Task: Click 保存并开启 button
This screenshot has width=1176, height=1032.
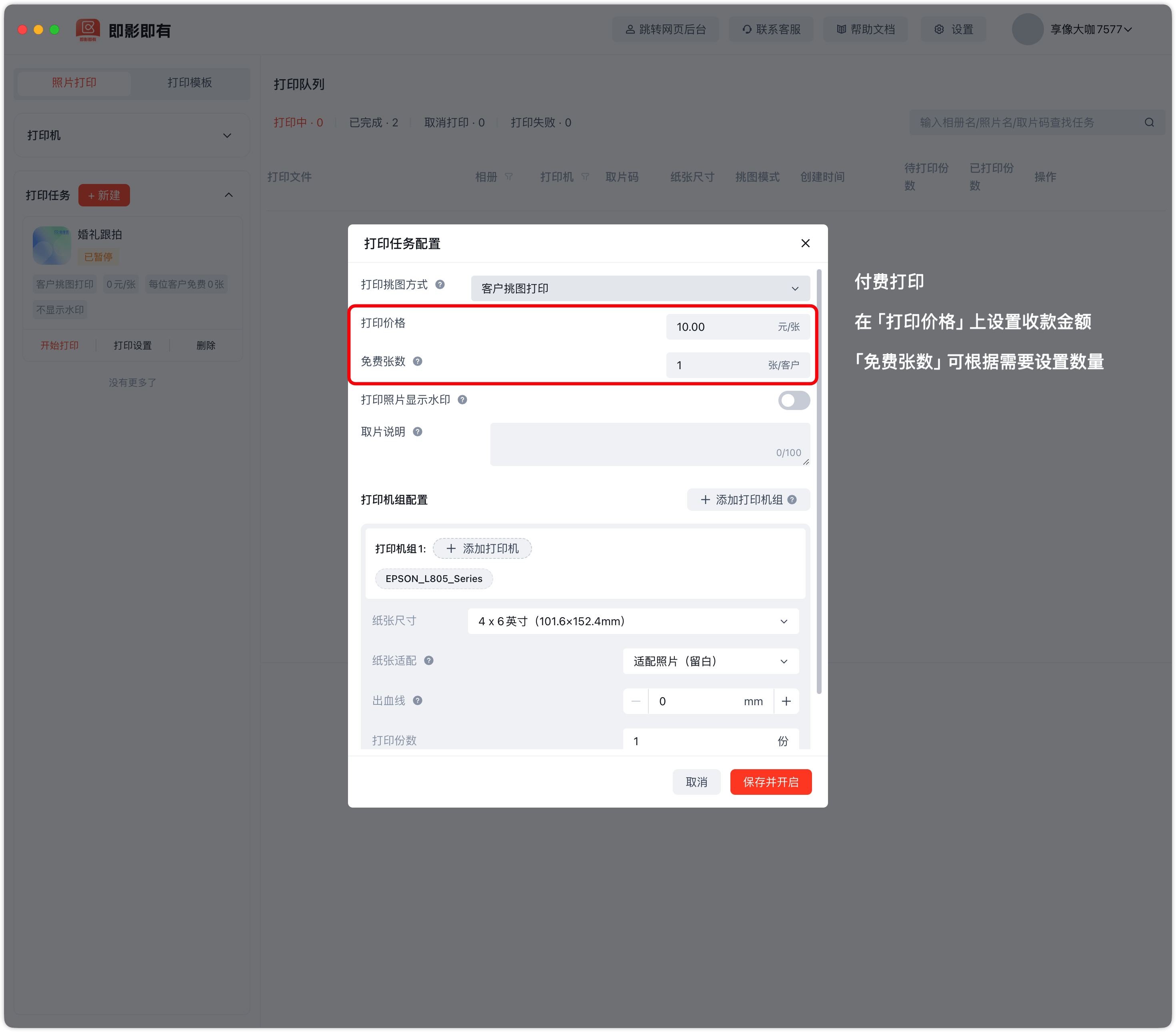Action: click(770, 782)
